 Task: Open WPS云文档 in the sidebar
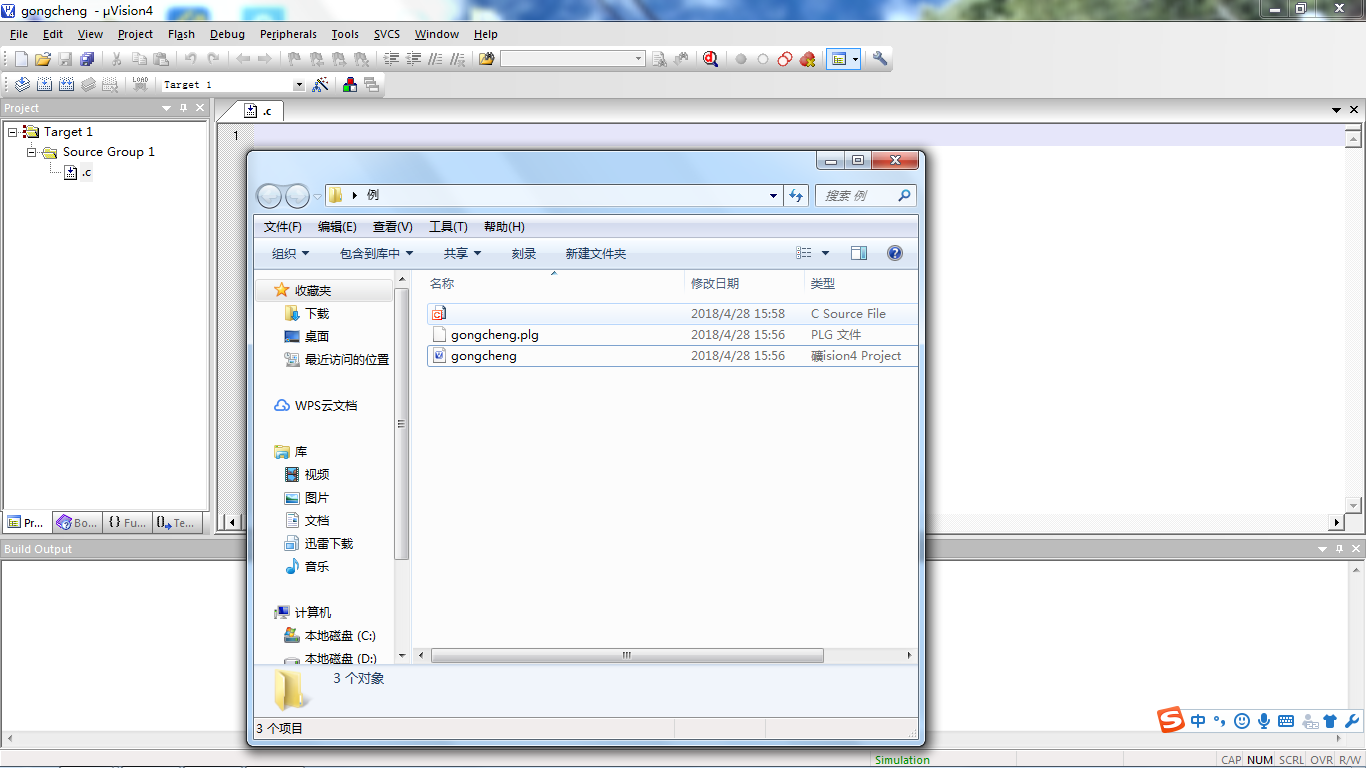(x=316, y=406)
